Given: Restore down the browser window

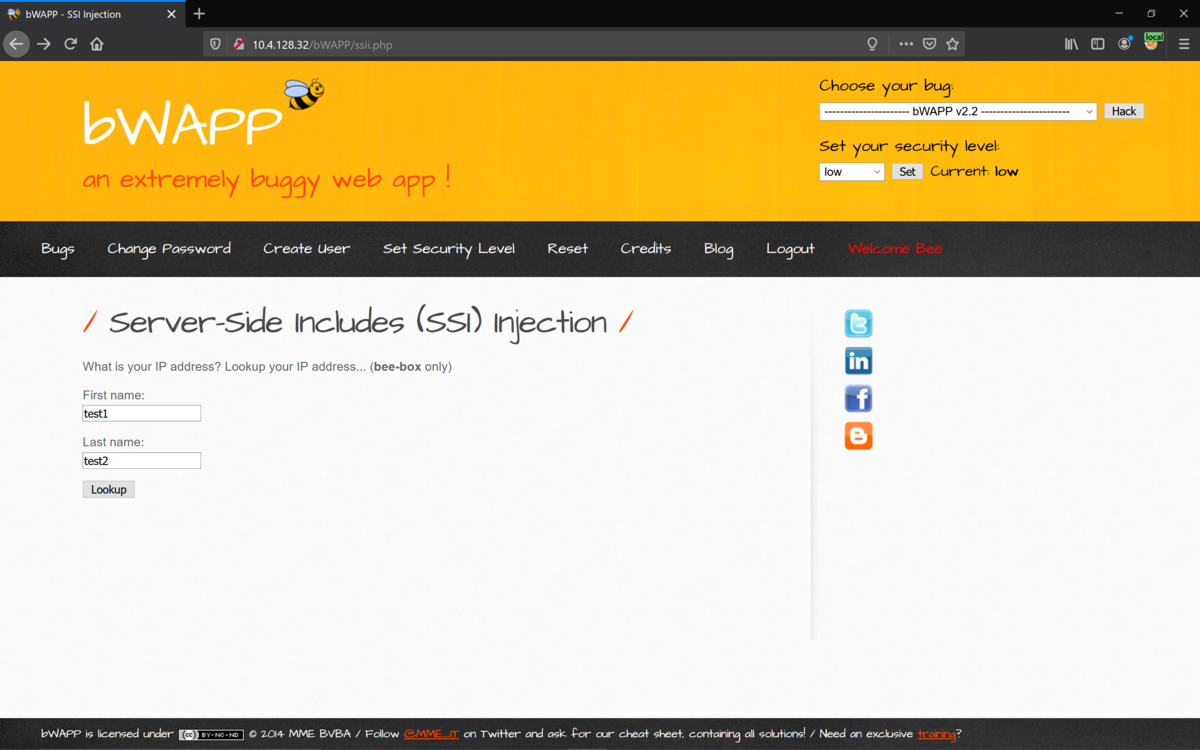Looking at the screenshot, I should click(1151, 14).
